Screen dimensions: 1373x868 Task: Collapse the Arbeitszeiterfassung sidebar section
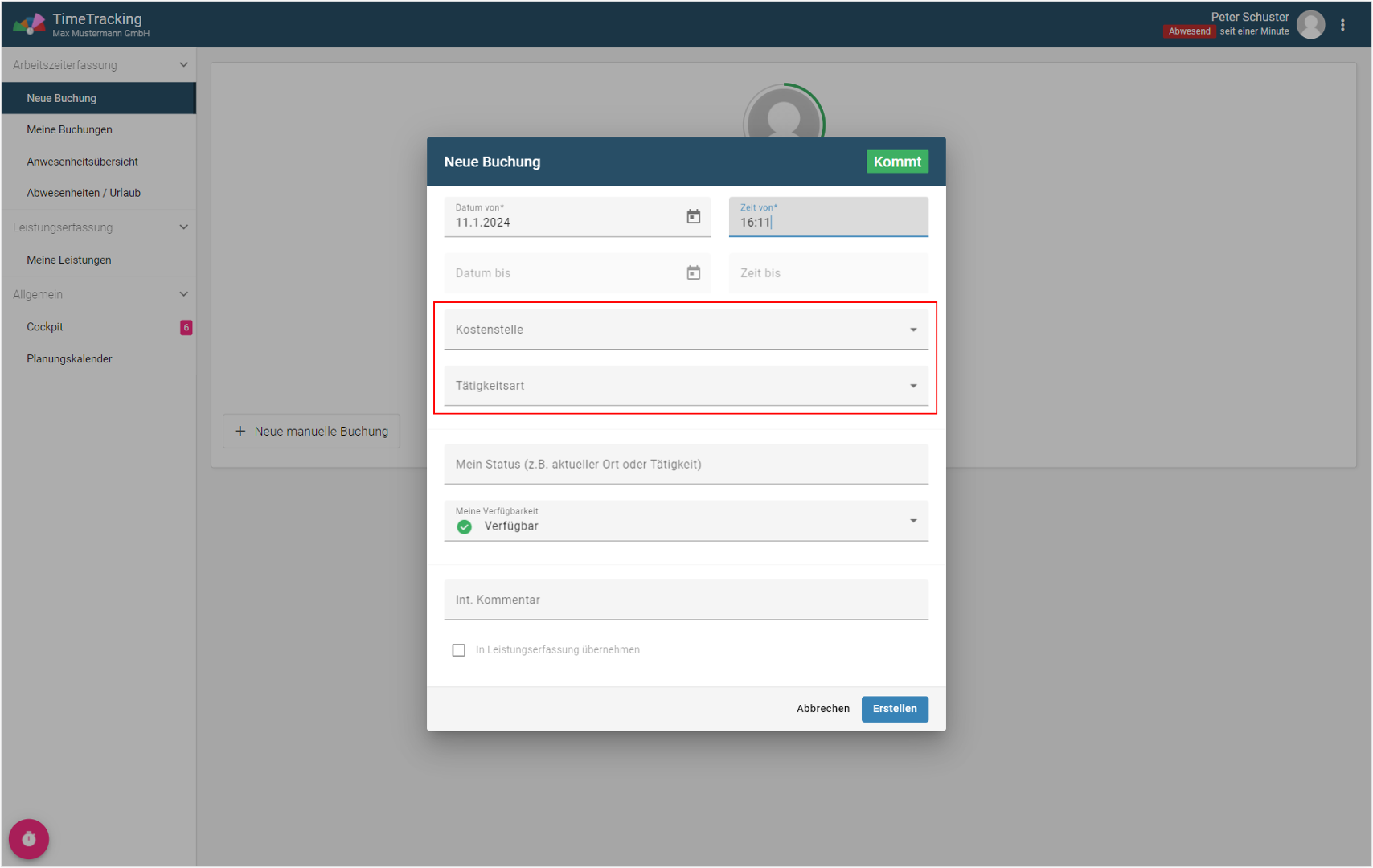click(183, 65)
